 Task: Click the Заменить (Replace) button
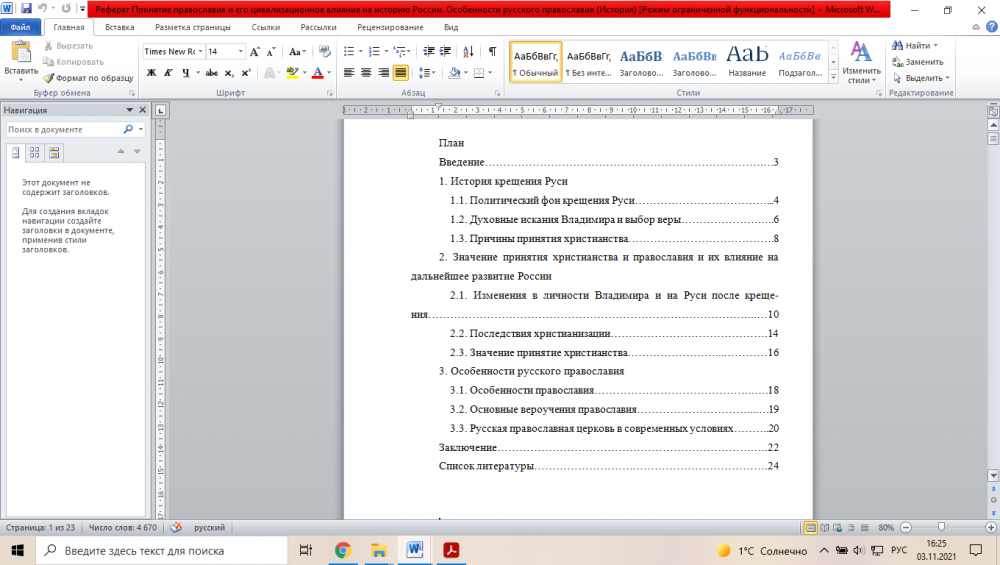click(x=917, y=62)
